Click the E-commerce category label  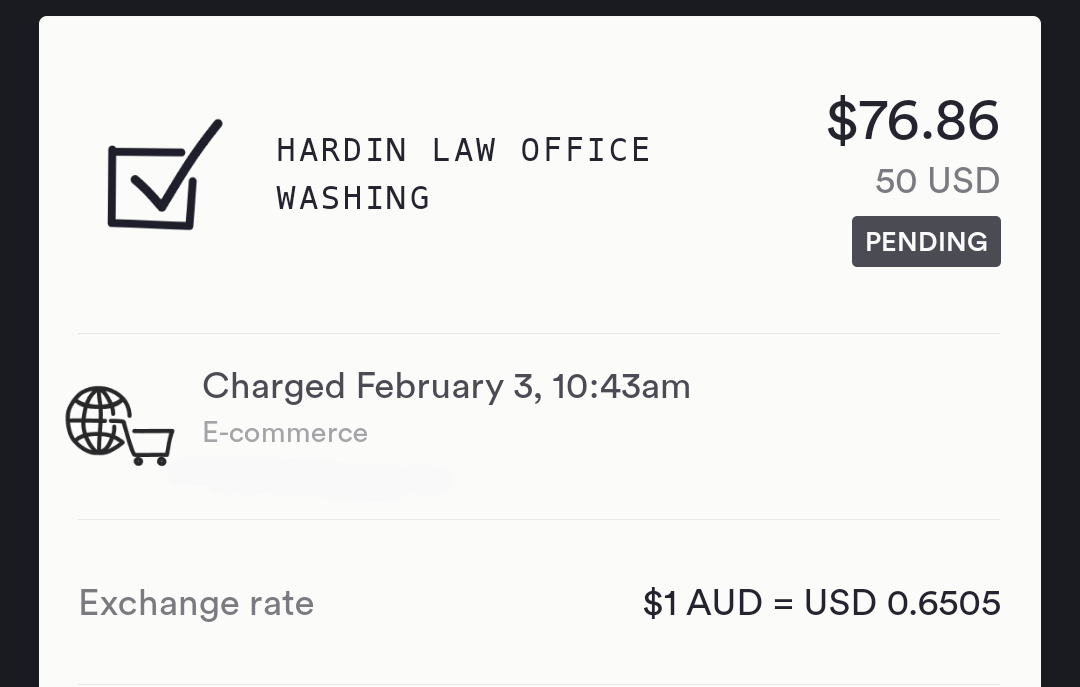(x=284, y=433)
